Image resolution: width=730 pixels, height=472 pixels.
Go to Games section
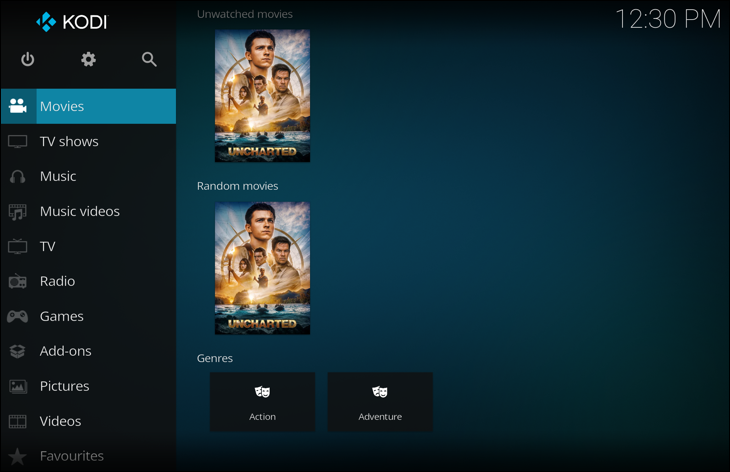pyautogui.click(x=88, y=316)
